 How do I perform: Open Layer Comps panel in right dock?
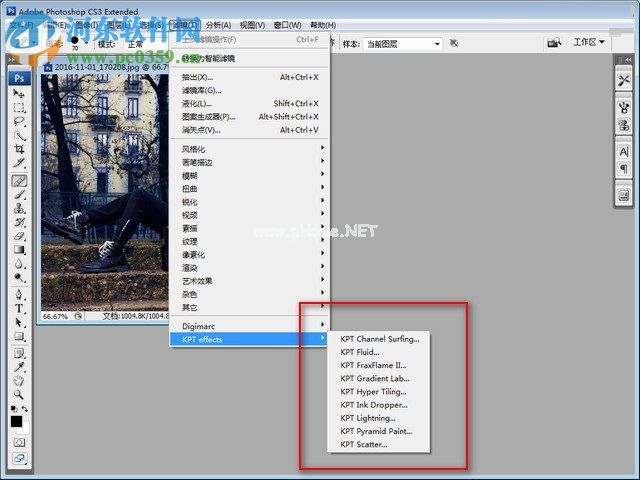click(x=624, y=196)
